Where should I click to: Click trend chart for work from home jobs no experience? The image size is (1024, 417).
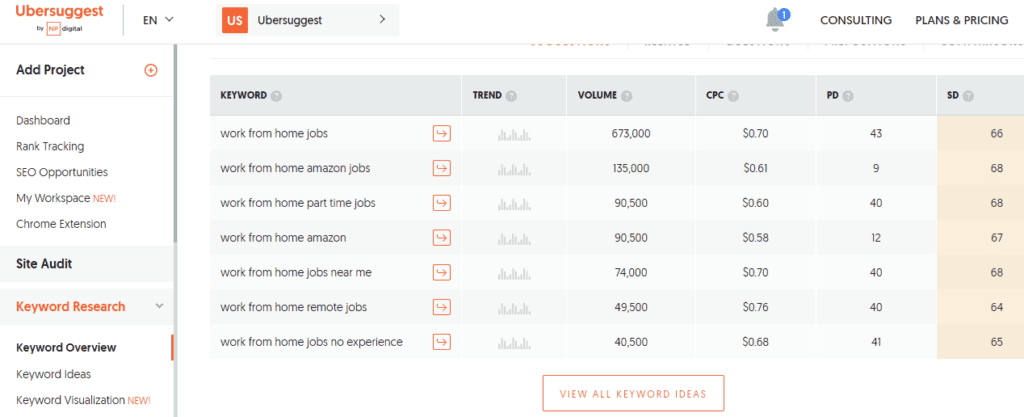[x=514, y=343]
